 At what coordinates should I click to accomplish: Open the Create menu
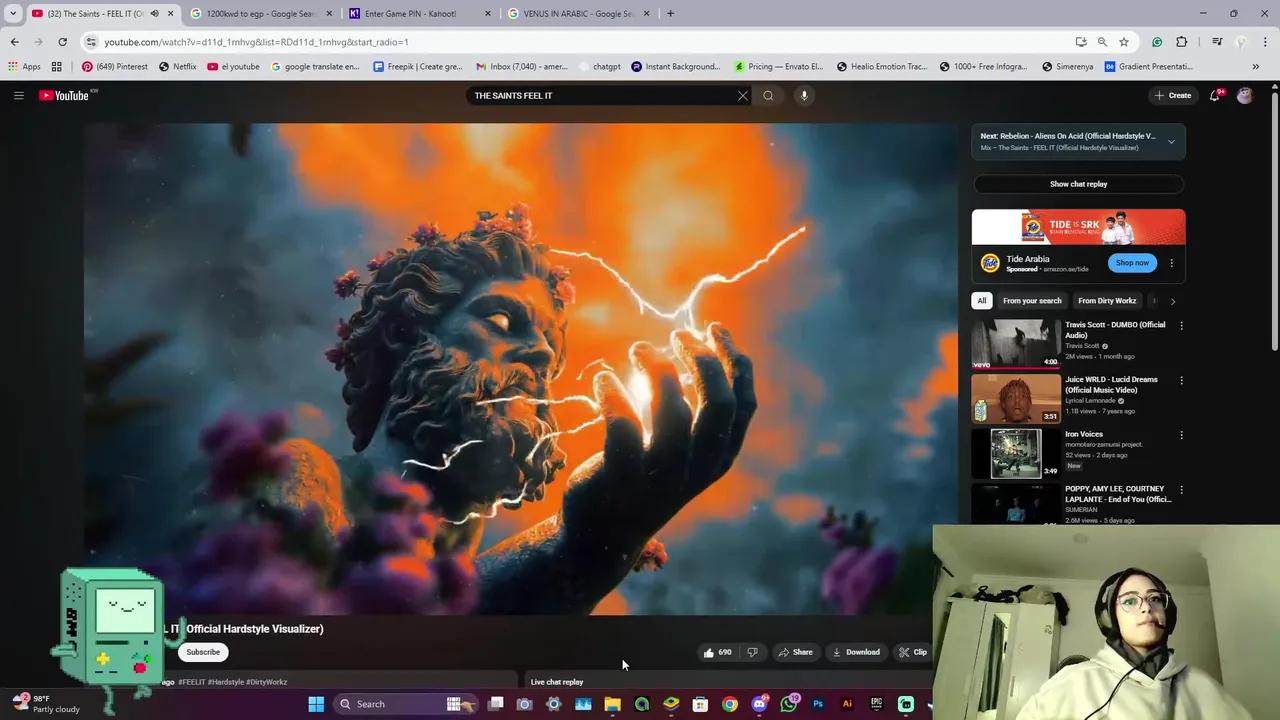(1173, 95)
